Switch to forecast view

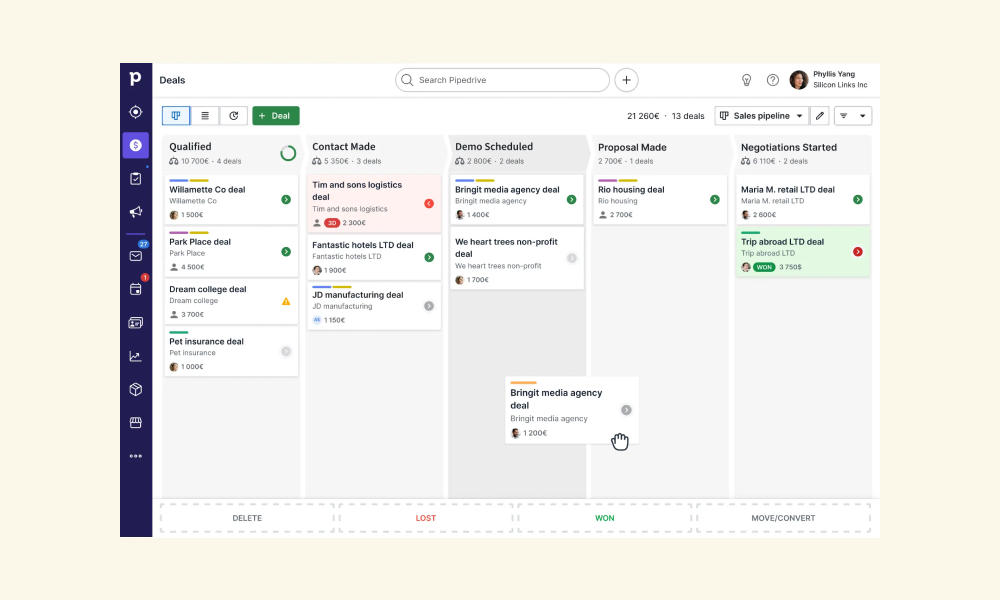click(233, 115)
